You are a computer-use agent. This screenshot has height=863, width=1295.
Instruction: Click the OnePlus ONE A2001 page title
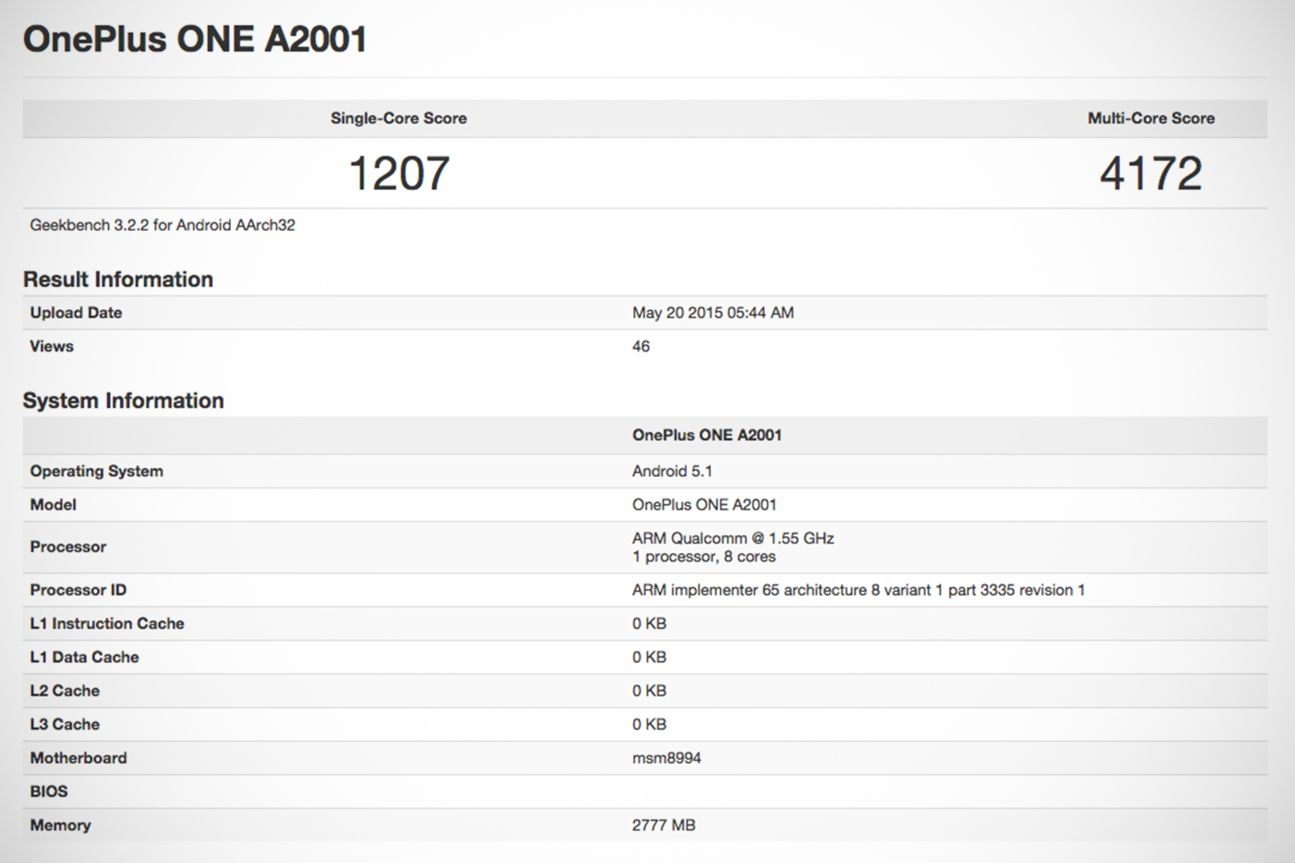(x=195, y=39)
